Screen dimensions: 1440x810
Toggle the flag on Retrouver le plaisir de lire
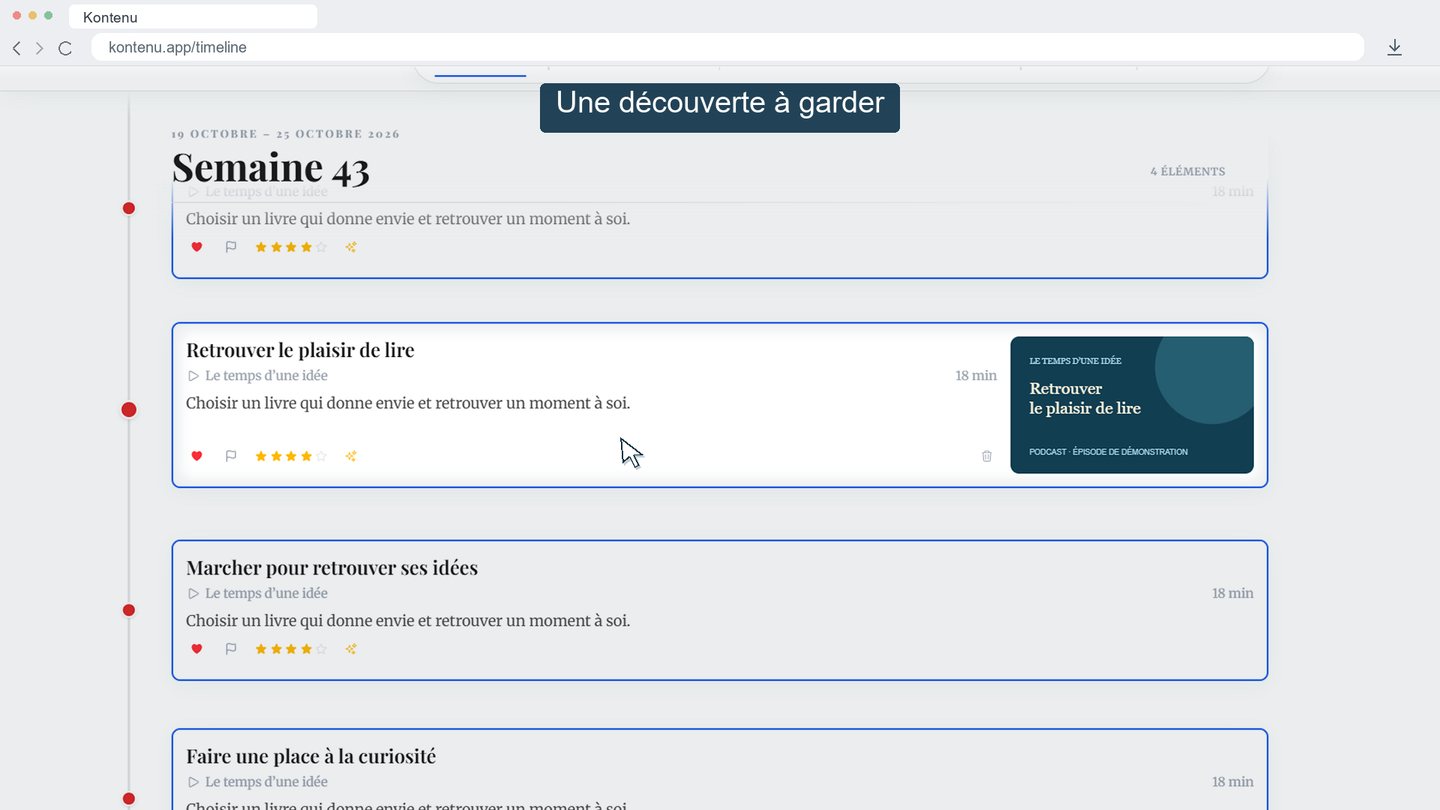(x=231, y=456)
